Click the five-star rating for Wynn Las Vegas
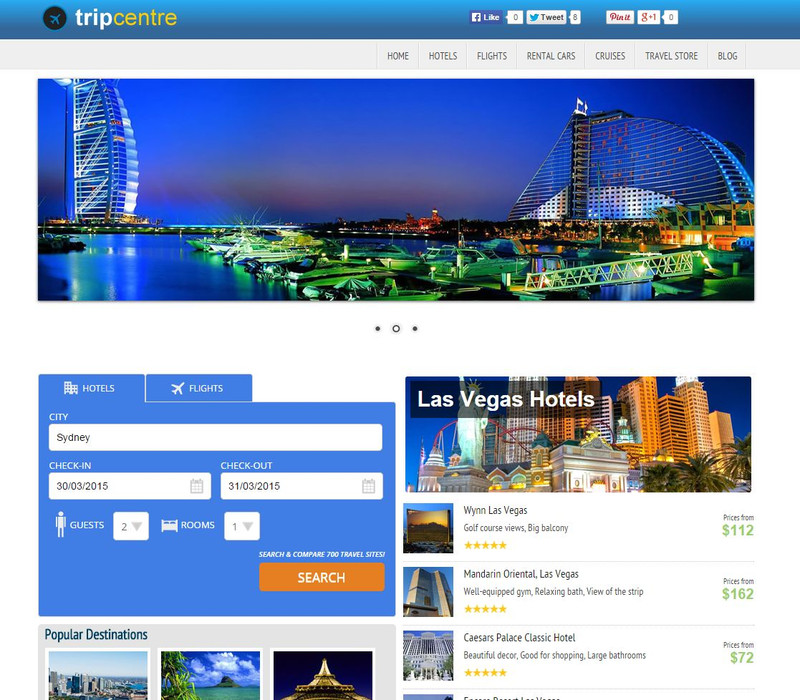The height and width of the screenshot is (700, 800). tap(485, 545)
